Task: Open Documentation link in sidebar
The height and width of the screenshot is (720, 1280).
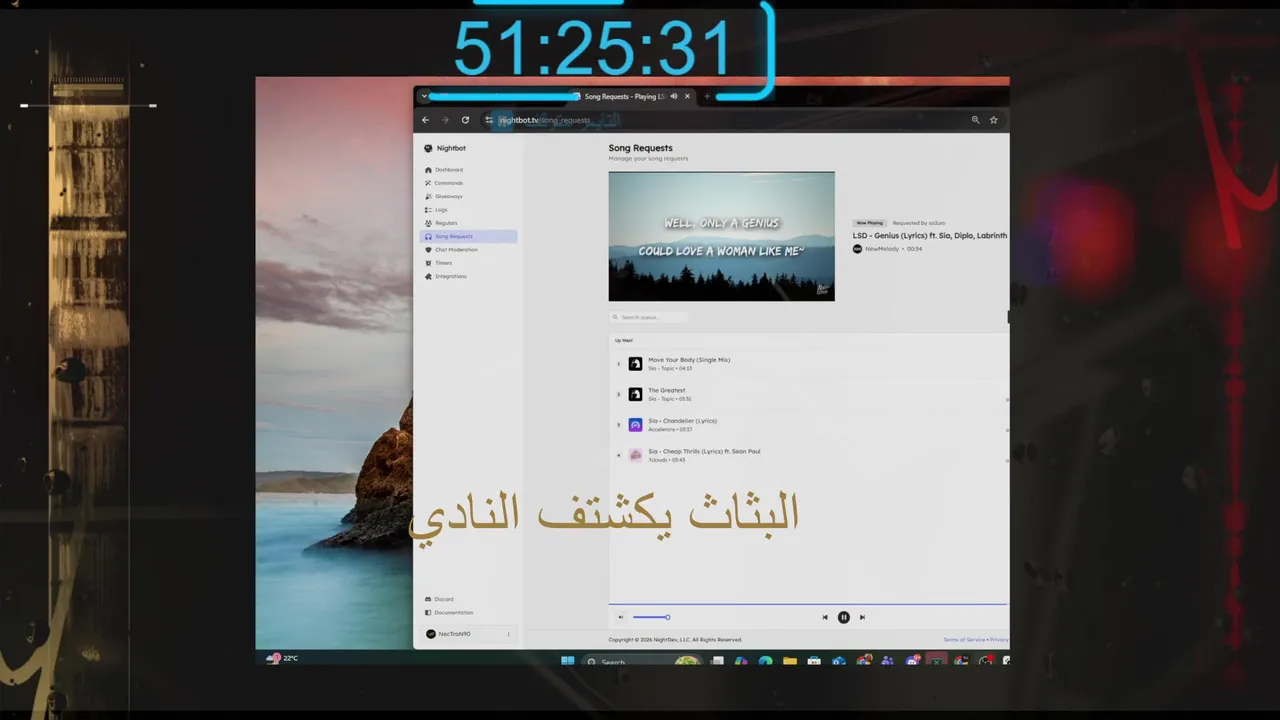Action: click(449, 612)
